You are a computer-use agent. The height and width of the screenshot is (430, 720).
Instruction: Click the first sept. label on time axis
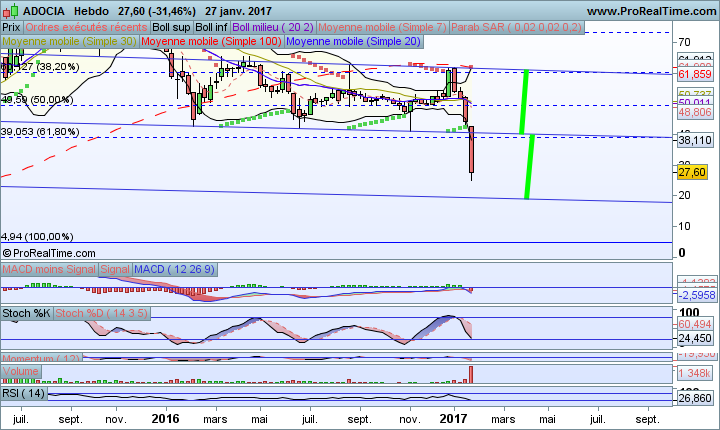pos(70,419)
